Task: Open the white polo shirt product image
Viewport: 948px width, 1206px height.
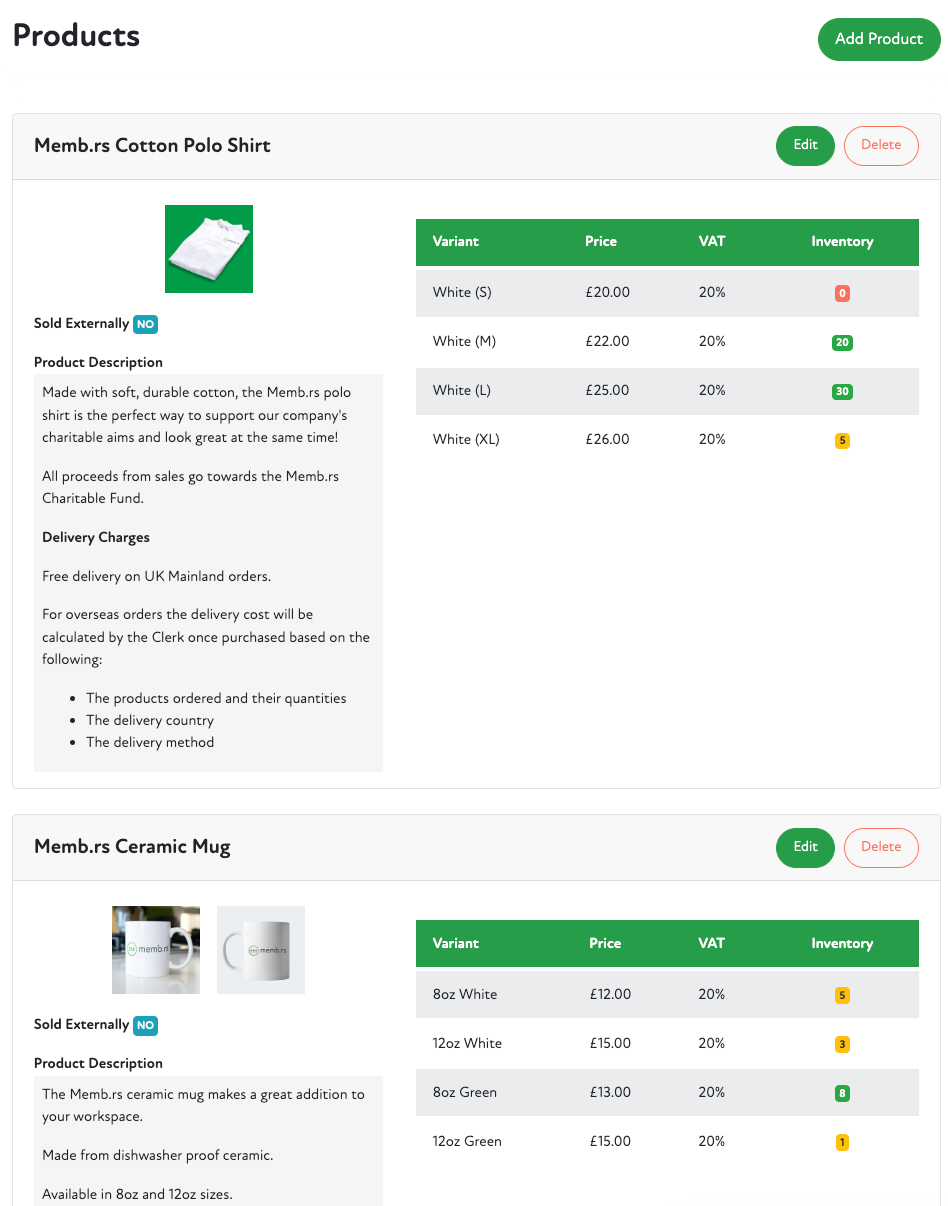Action: [x=208, y=249]
